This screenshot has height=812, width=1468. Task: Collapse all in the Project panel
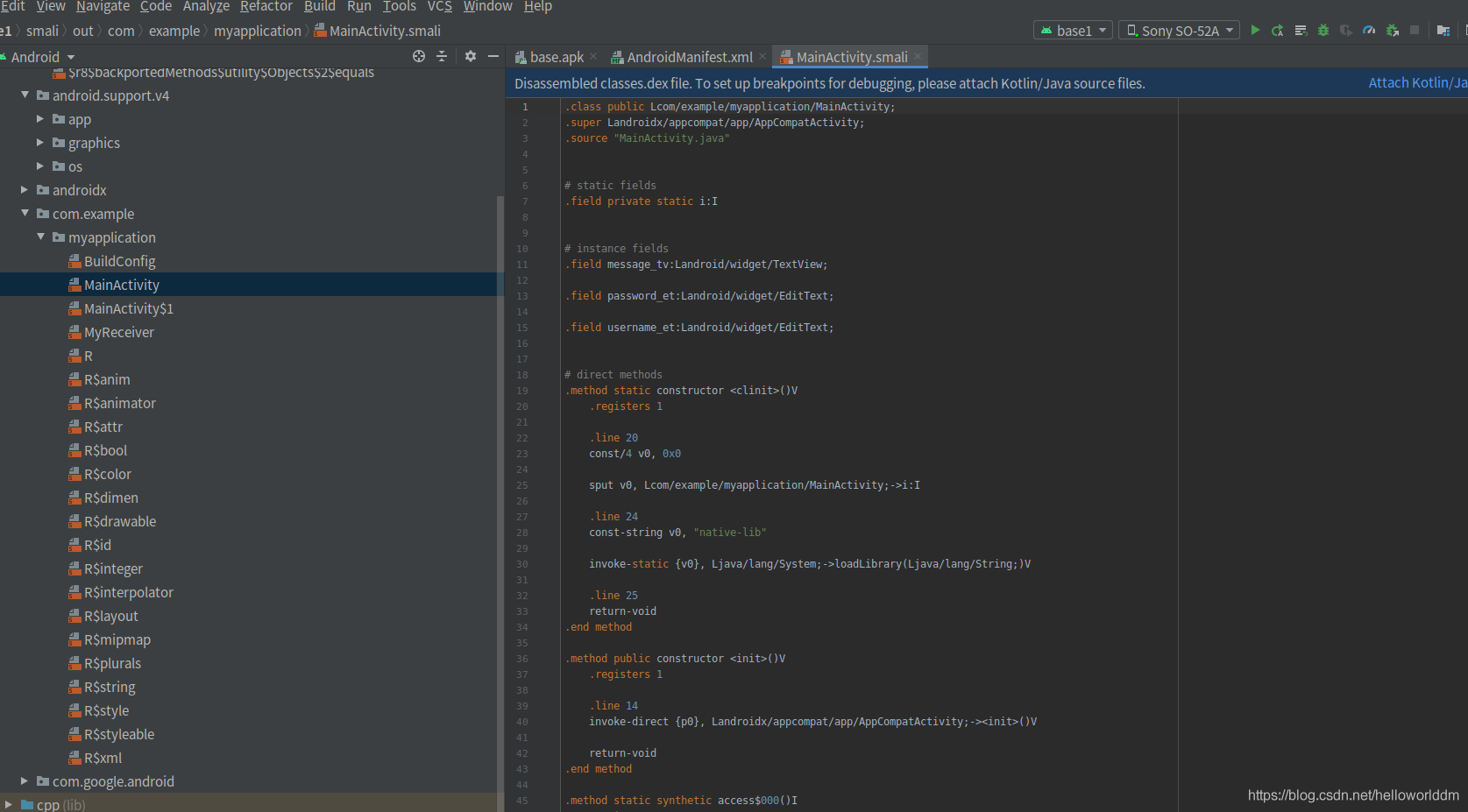point(442,56)
